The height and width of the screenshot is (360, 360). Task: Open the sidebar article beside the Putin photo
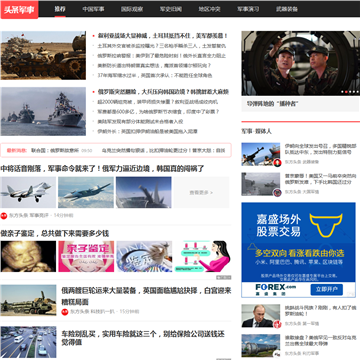click(320, 310)
